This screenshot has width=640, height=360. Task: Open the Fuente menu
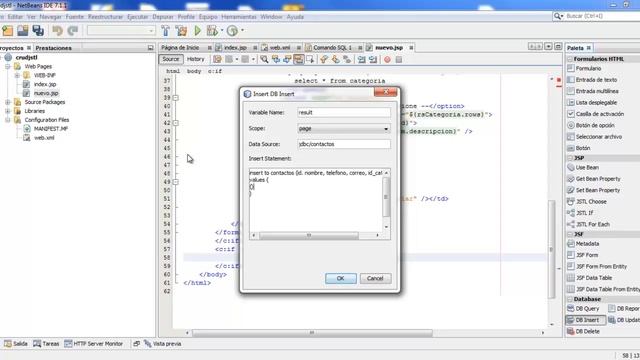tap(74, 17)
